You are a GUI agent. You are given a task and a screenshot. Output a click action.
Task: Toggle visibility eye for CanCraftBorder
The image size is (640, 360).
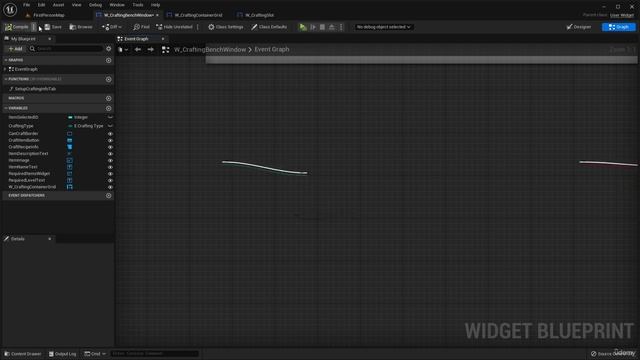point(110,133)
